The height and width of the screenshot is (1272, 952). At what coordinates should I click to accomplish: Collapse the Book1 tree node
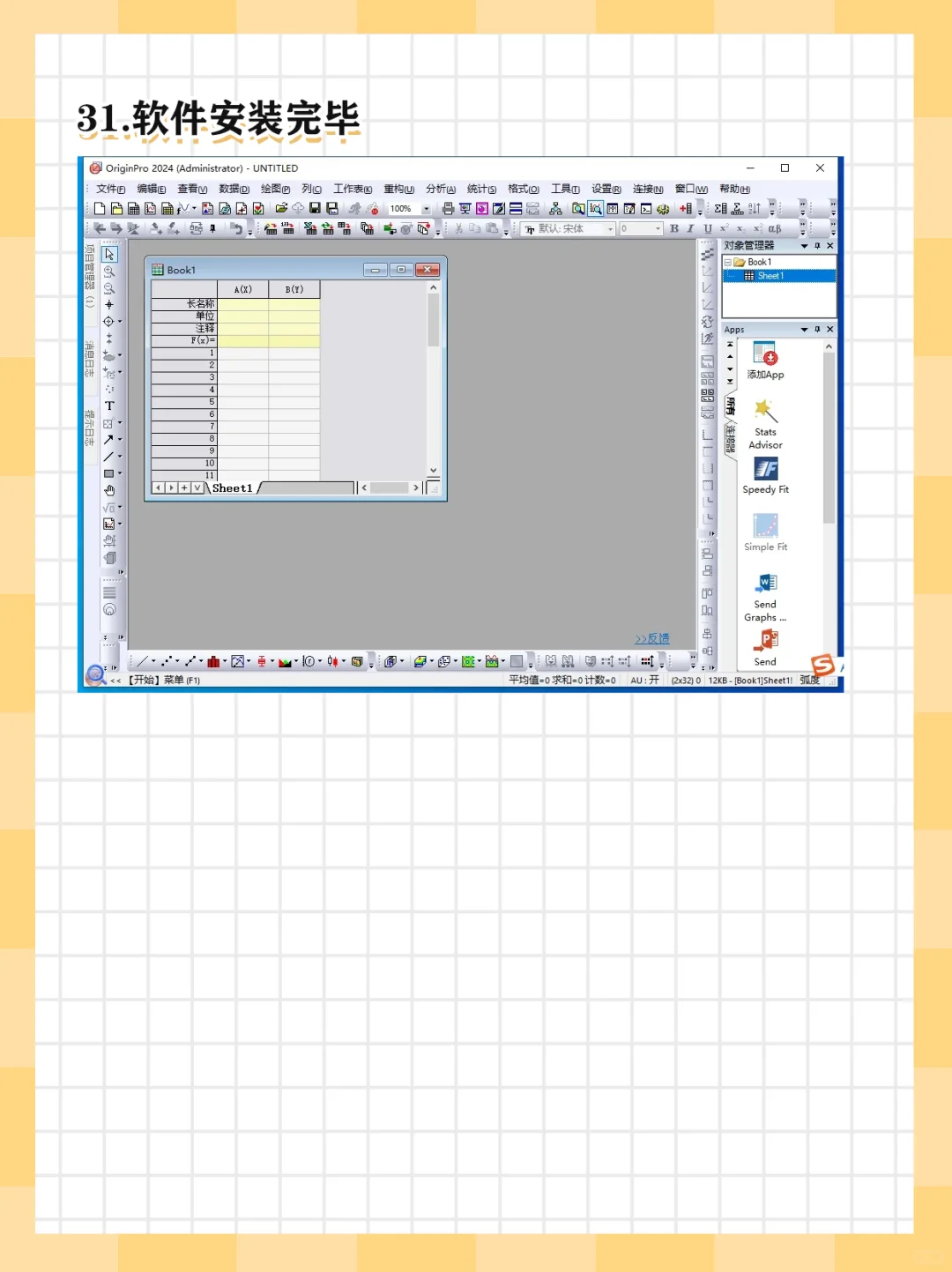click(728, 263)
